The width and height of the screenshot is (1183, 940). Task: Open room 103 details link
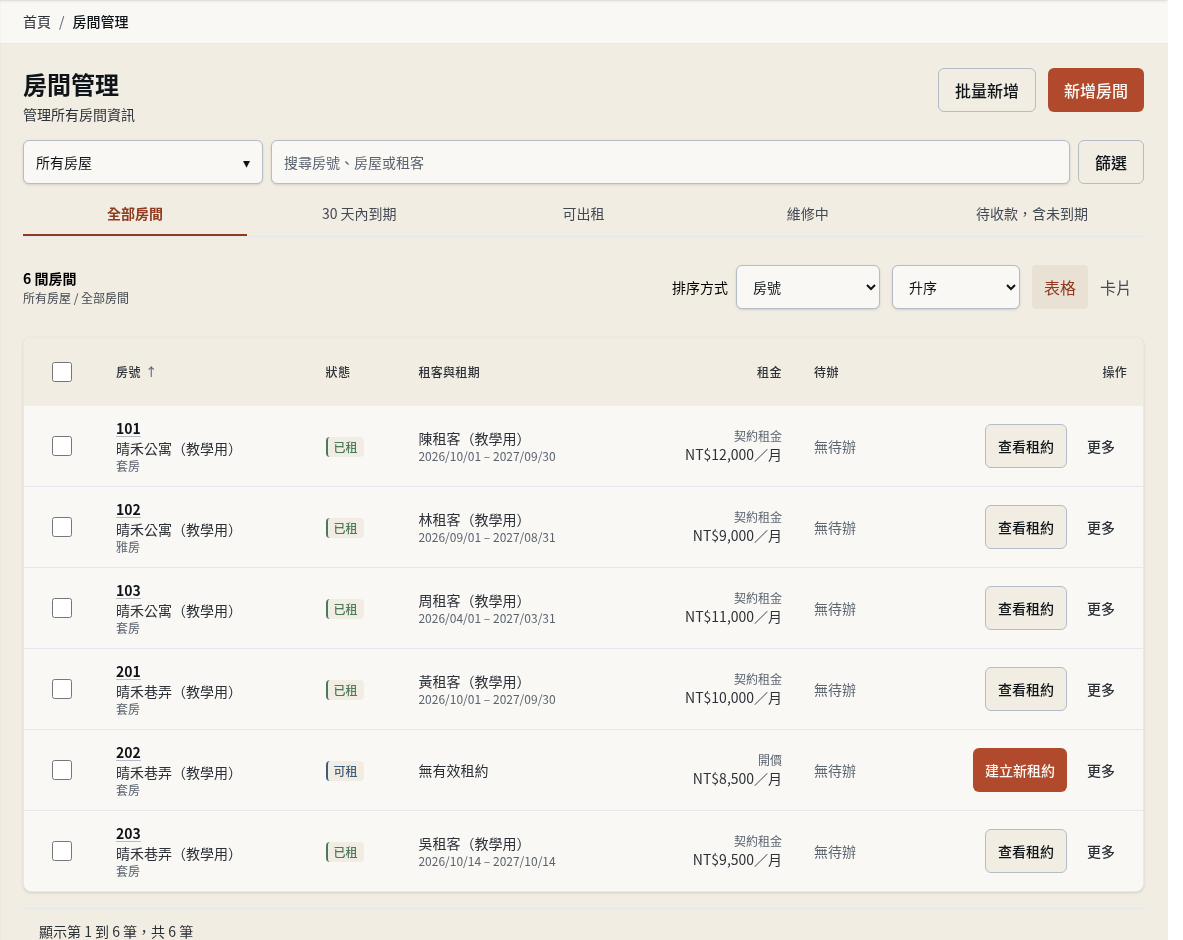tap(128, 591)
